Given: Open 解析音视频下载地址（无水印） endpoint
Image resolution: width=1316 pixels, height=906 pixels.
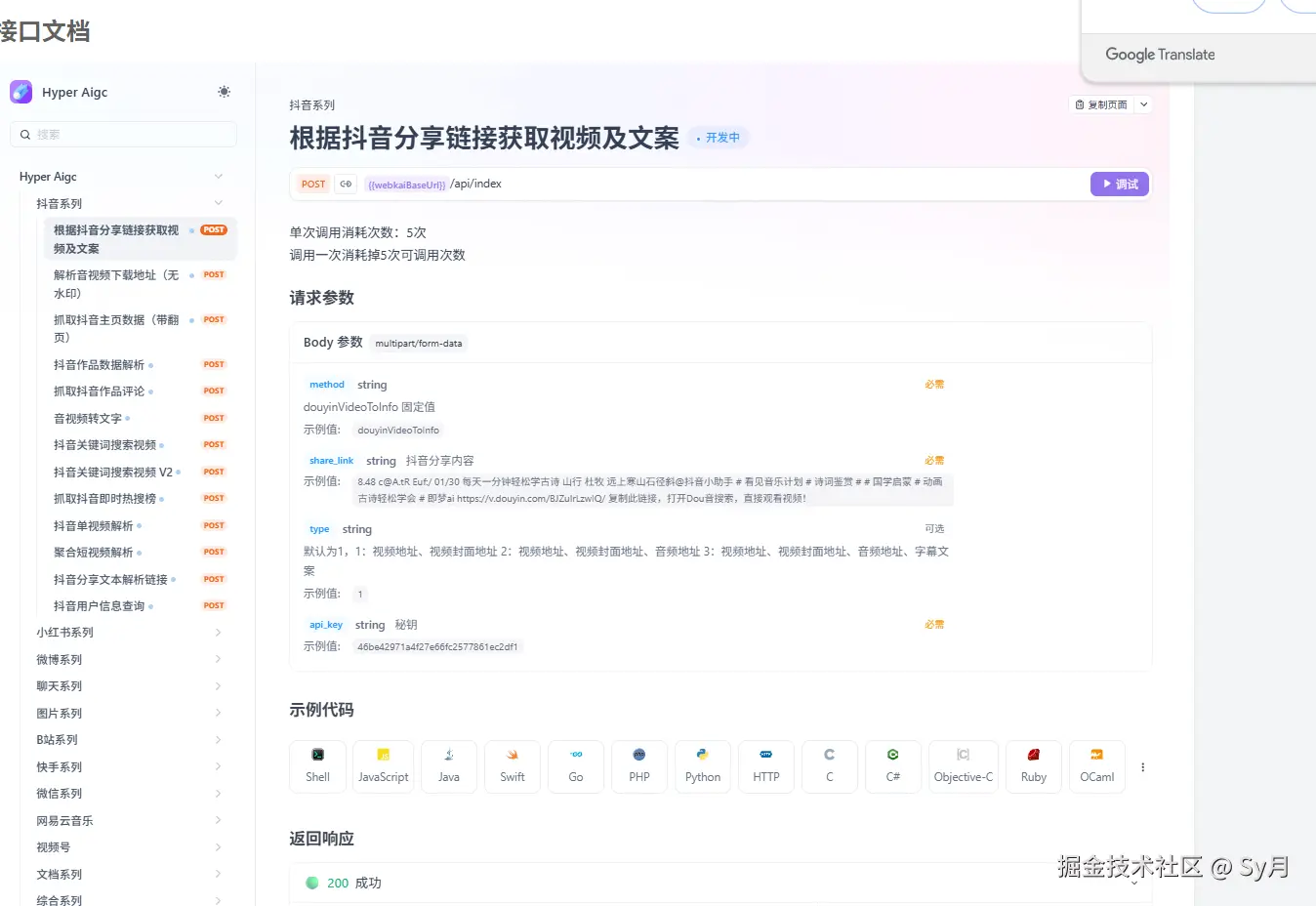Looking at the screenshot, I should 140,284.
